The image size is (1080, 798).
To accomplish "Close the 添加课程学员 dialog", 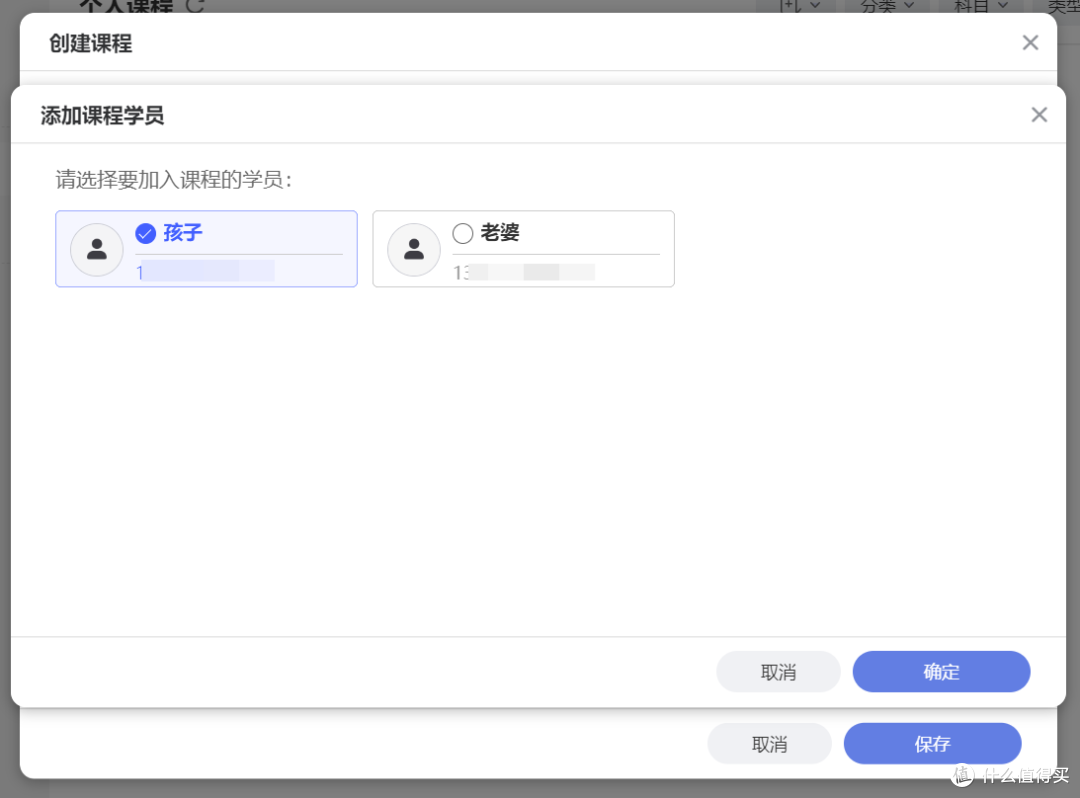I will 1039,114.
